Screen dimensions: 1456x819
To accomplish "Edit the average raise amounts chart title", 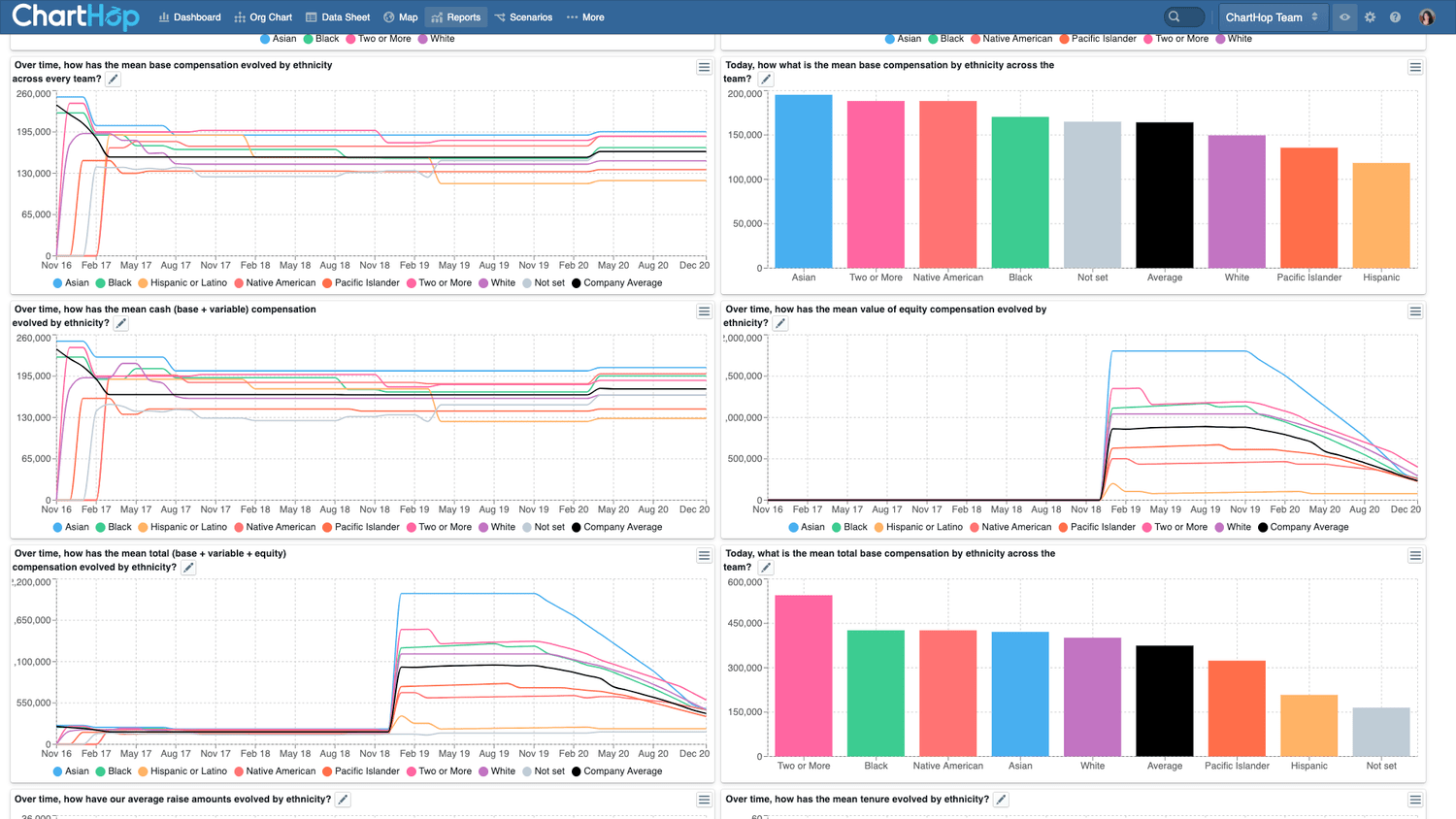I will [x=343, y=800].
